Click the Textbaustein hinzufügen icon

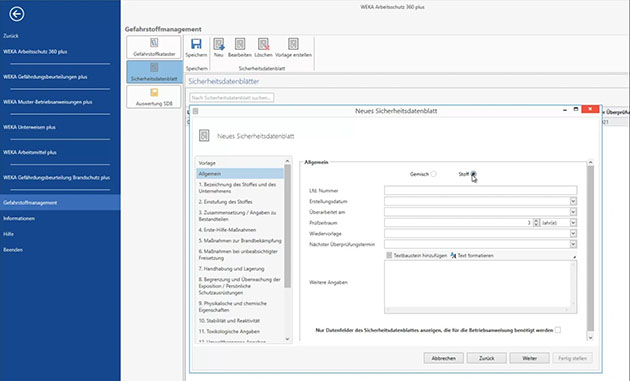[389, 255]
